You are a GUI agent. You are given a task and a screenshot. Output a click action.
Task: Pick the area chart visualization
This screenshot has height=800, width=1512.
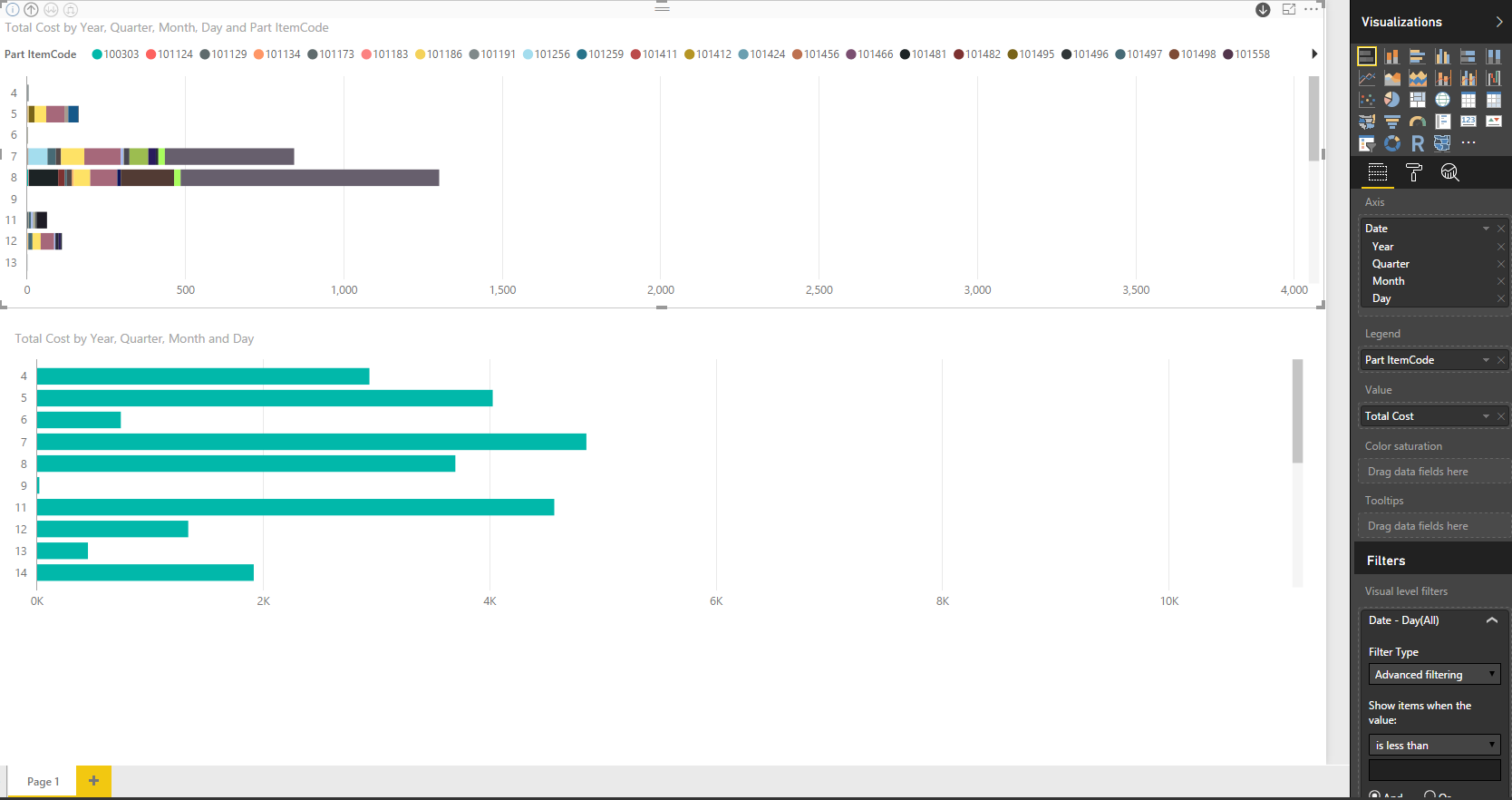[x=1392, y=78]
